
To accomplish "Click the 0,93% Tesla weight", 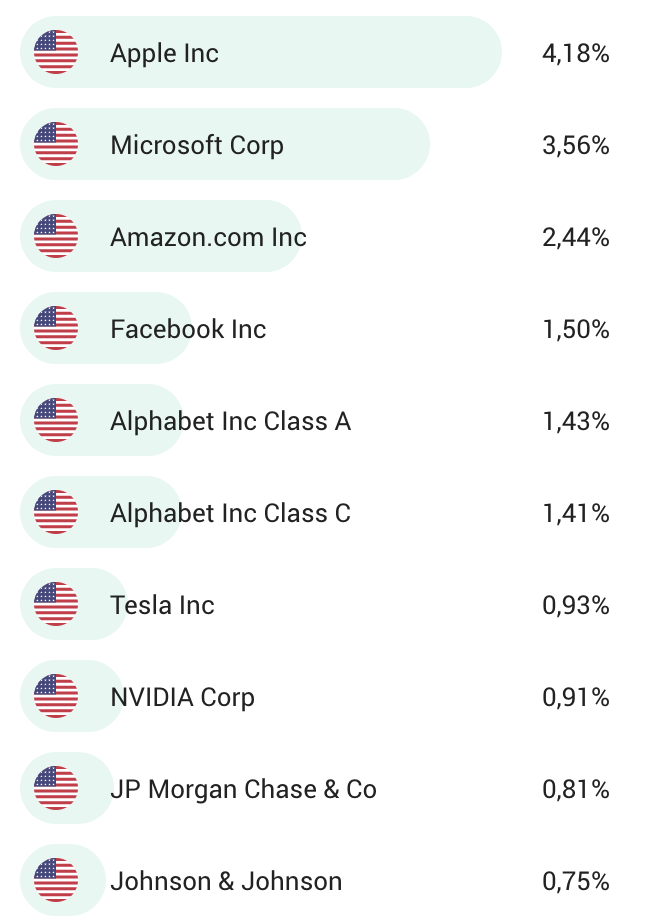I will (576, 605).
